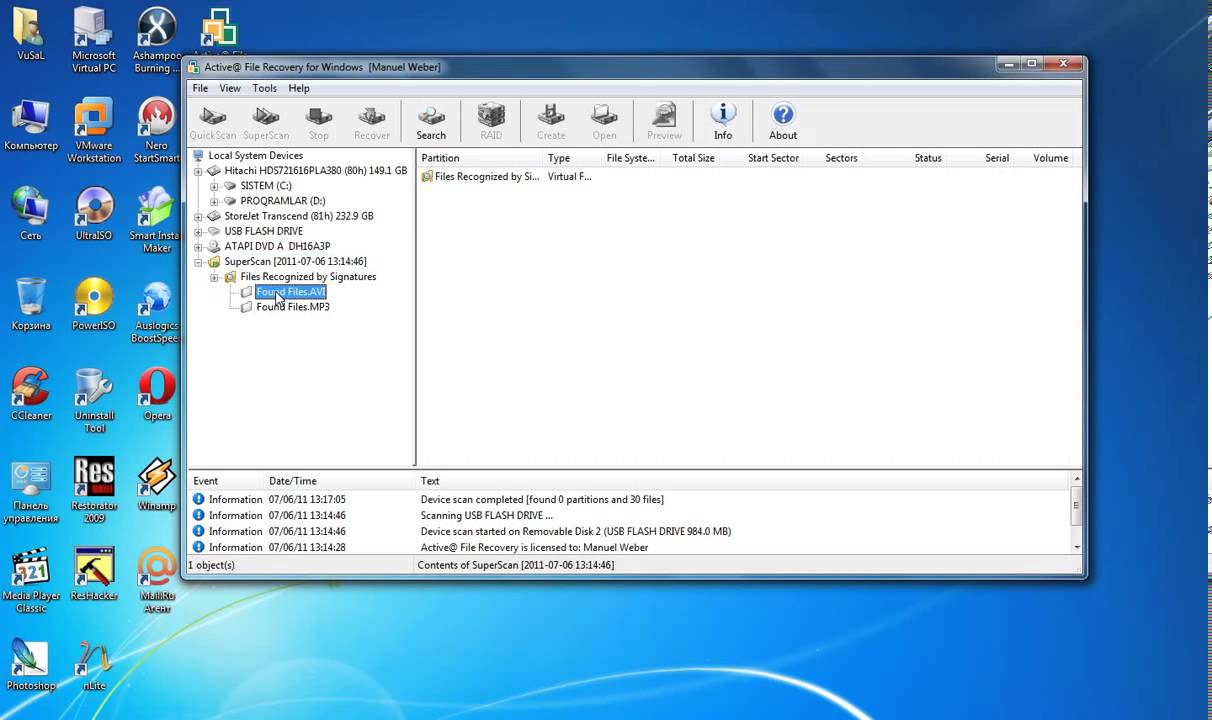Expand the SISTEM (C:) partition node
Screen dimensions: 1212x720
214,186
